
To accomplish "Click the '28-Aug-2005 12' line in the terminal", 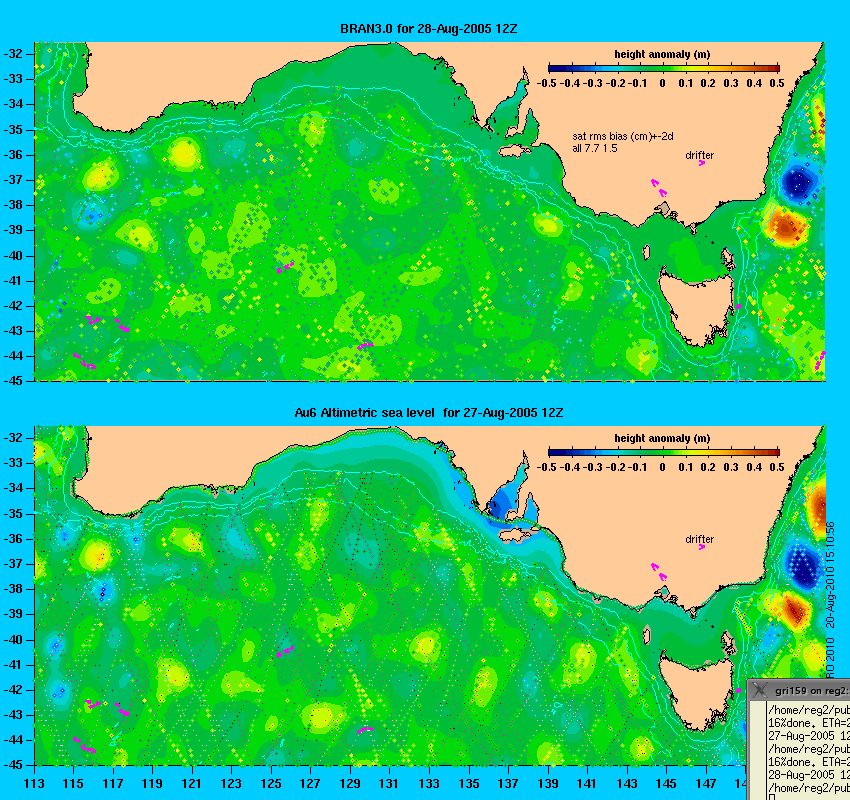I will 809,775.
